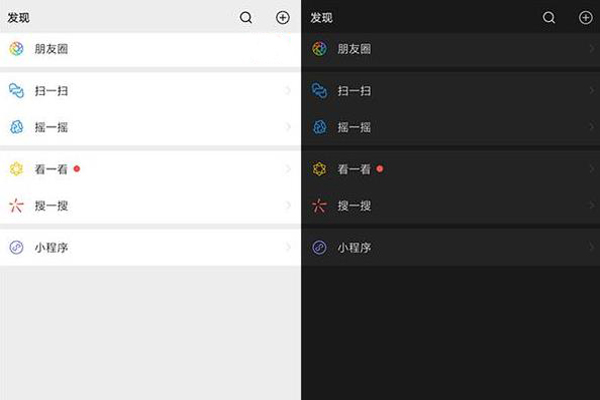Expand 扫一扫 row chevron in dark panel
Screen dimensions: 600x400
[x=591, y=91]
